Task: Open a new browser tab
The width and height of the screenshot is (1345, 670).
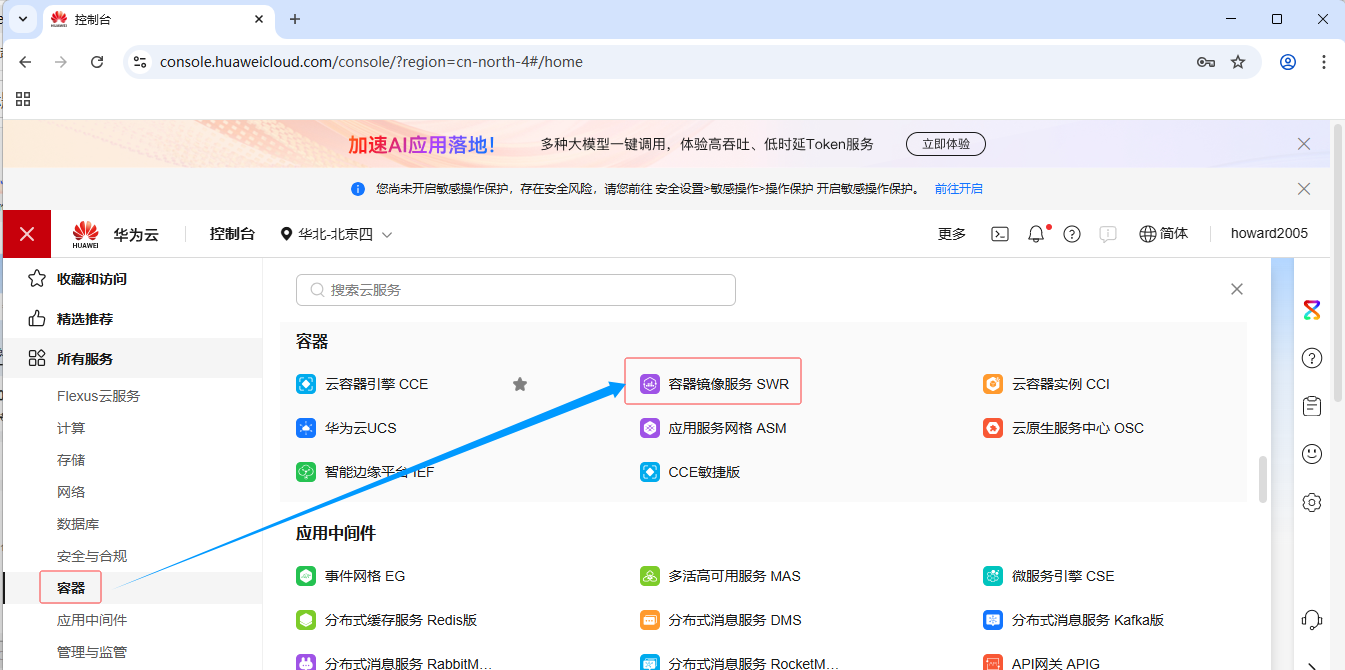Action: (x=294, y=19)
